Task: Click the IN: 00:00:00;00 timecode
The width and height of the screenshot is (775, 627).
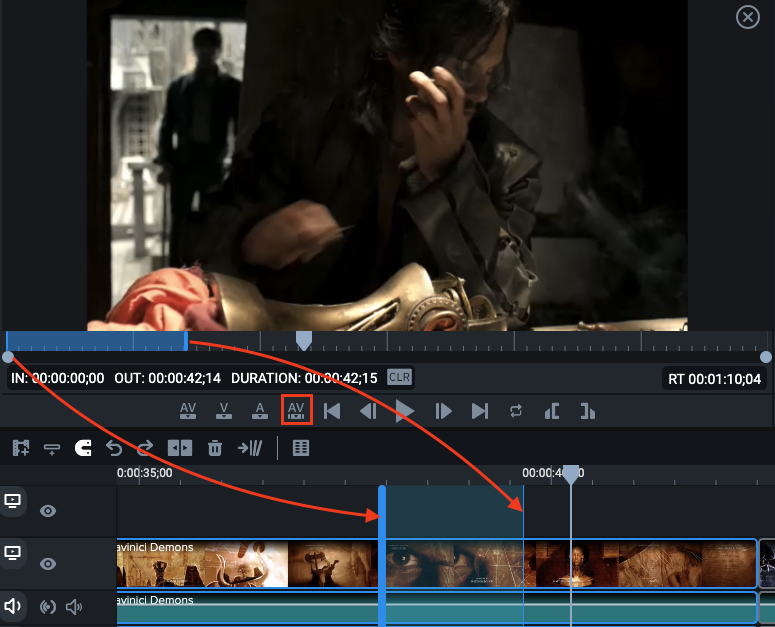Action: pyautogui.click(x=58, y=378)
